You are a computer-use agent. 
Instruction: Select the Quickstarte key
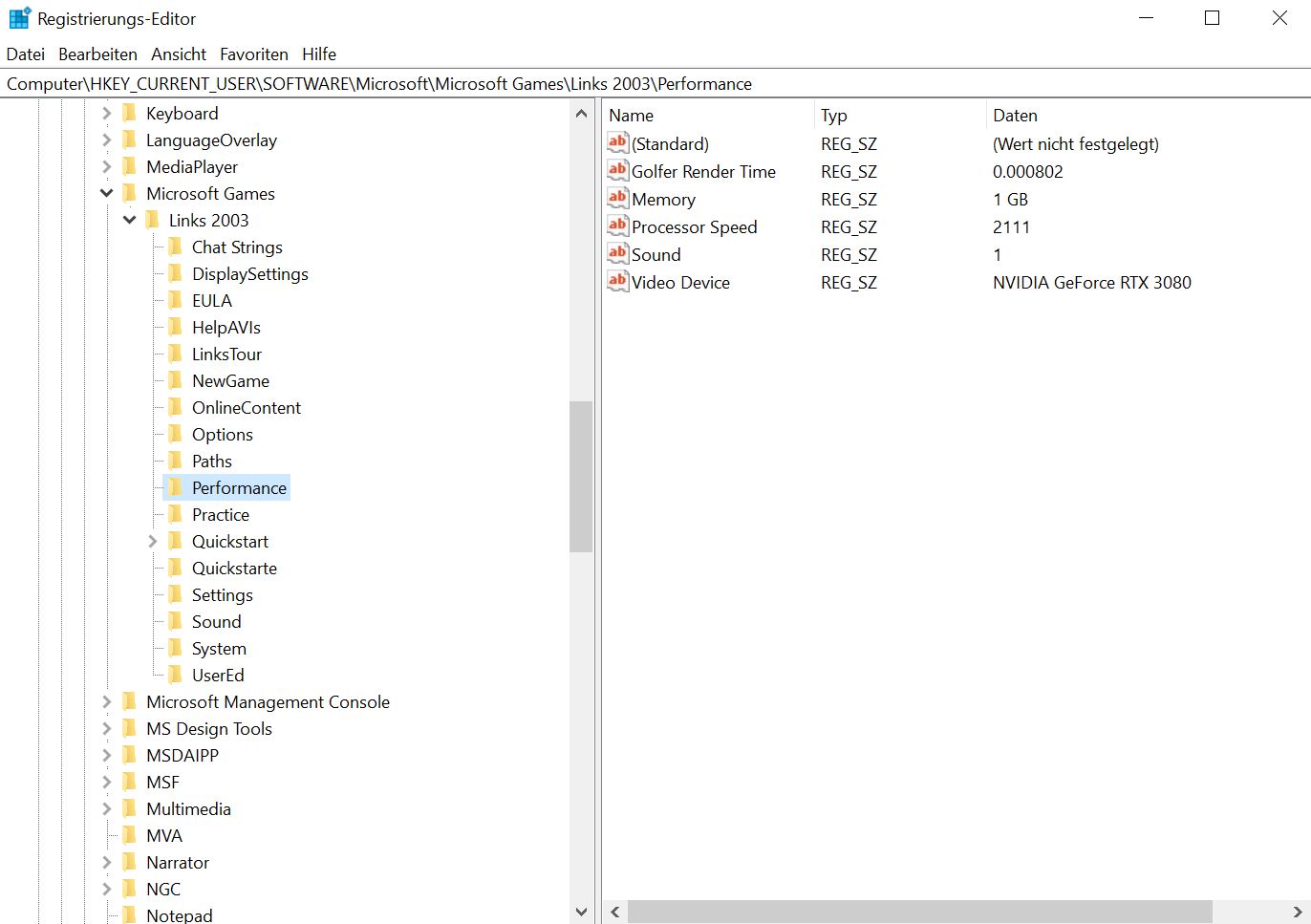(x=234, y=568)
